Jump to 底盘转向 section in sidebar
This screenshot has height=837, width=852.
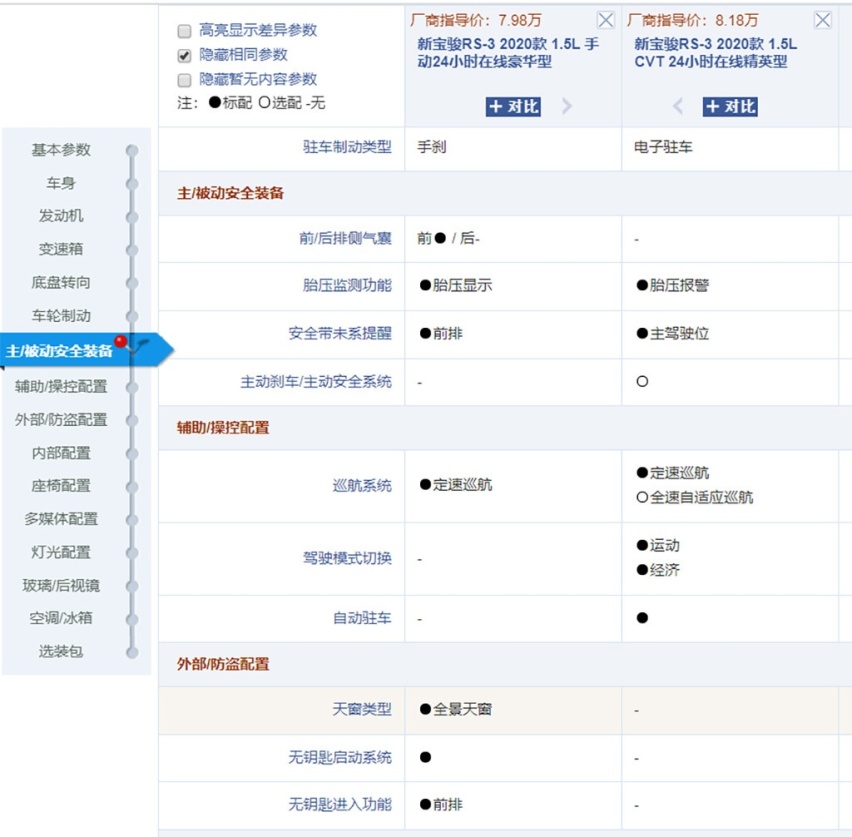coord(61,283)
